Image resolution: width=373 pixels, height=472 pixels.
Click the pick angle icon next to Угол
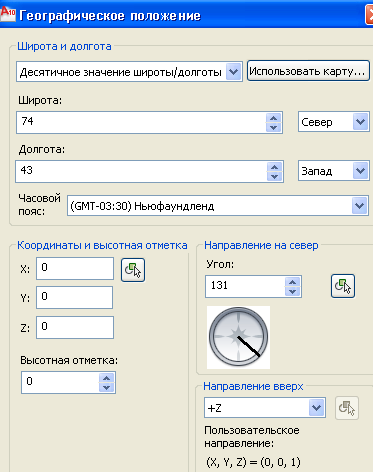tap(343, 286)
